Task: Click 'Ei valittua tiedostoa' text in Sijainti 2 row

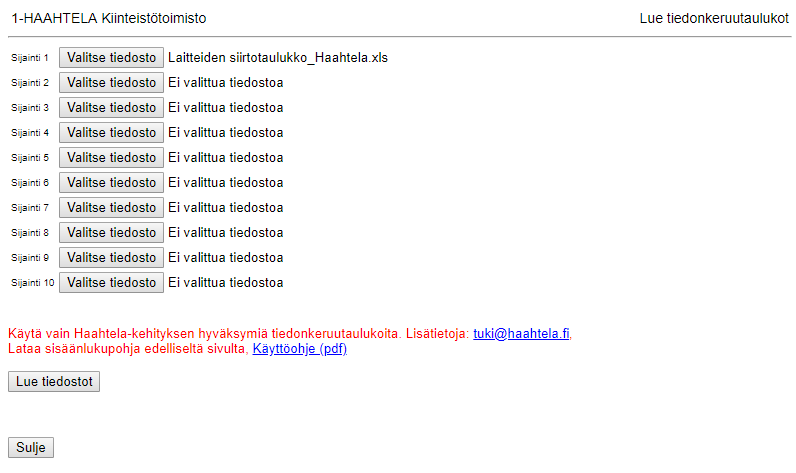Action: coord(225,83)
